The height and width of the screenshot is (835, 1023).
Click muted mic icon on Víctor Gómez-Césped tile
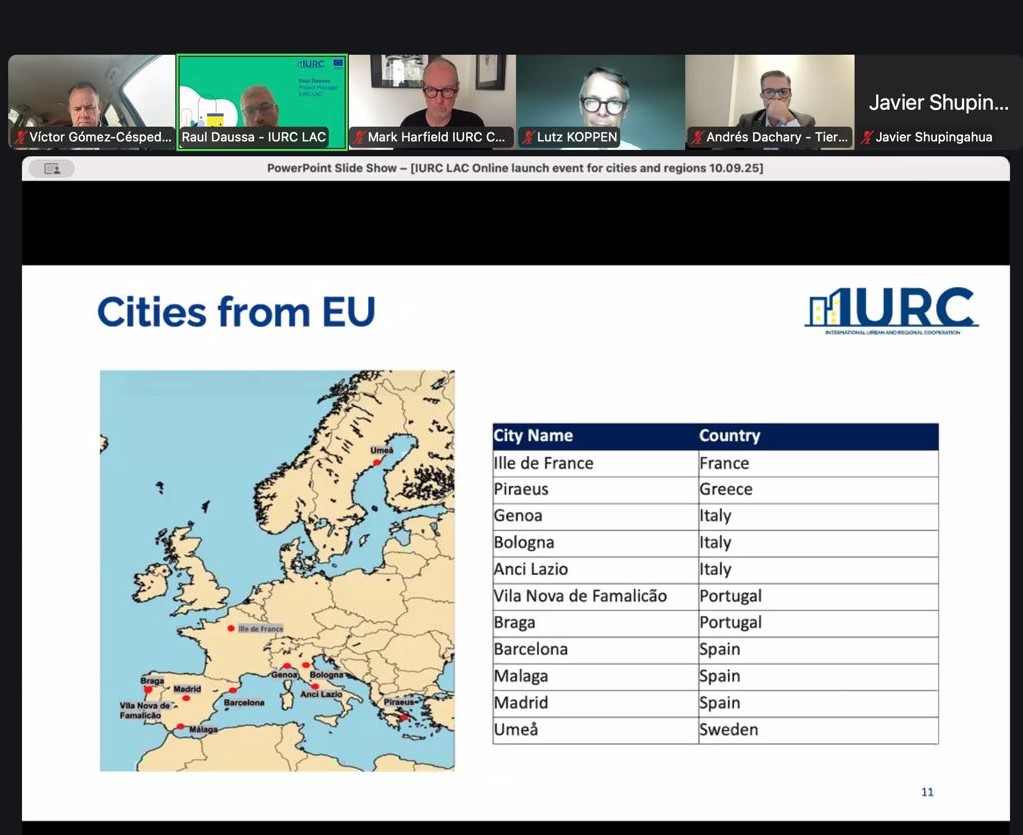click(20, 138)
